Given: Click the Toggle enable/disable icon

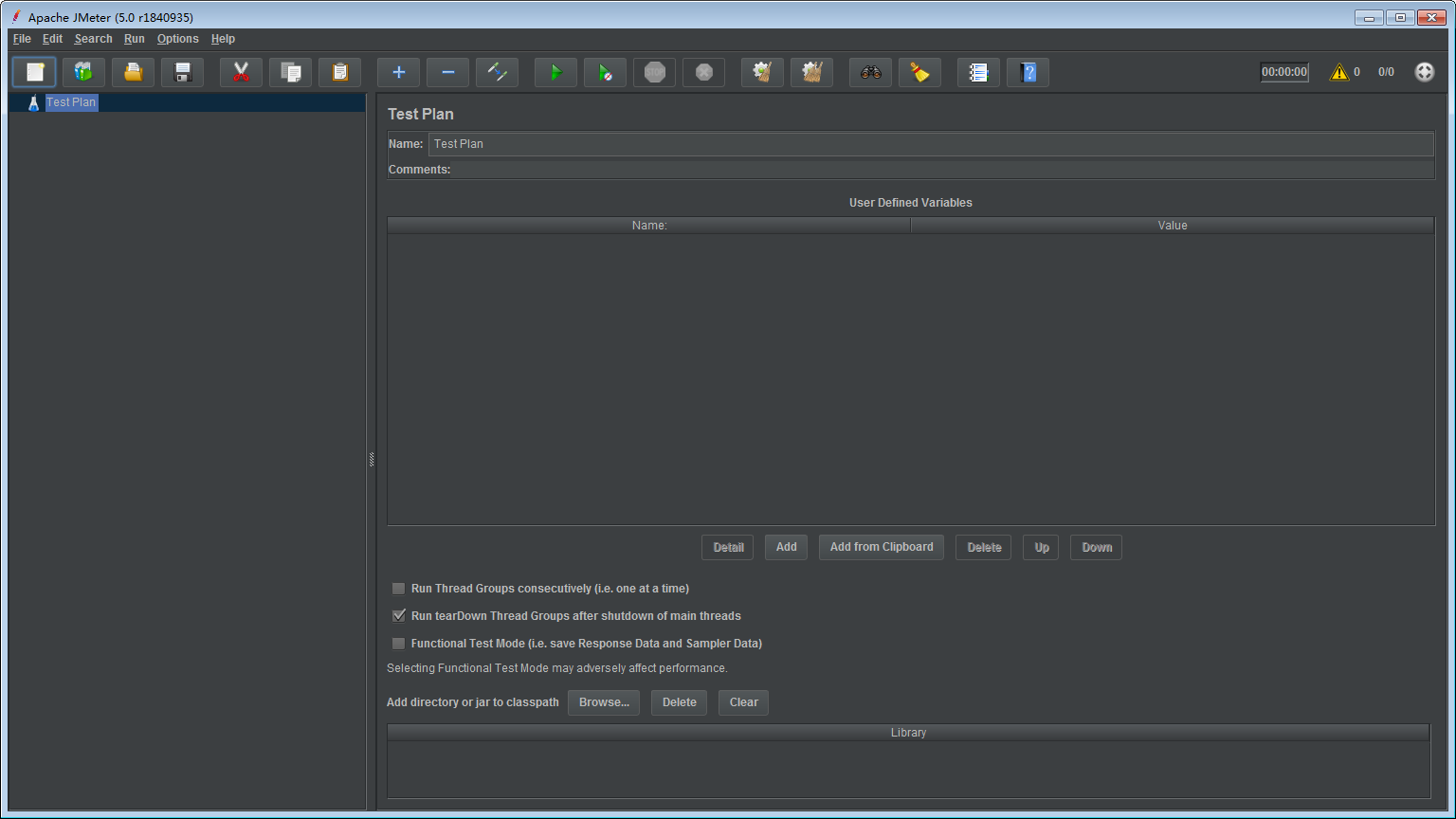Looking at the screenshot, I should [x=497, y=72].
